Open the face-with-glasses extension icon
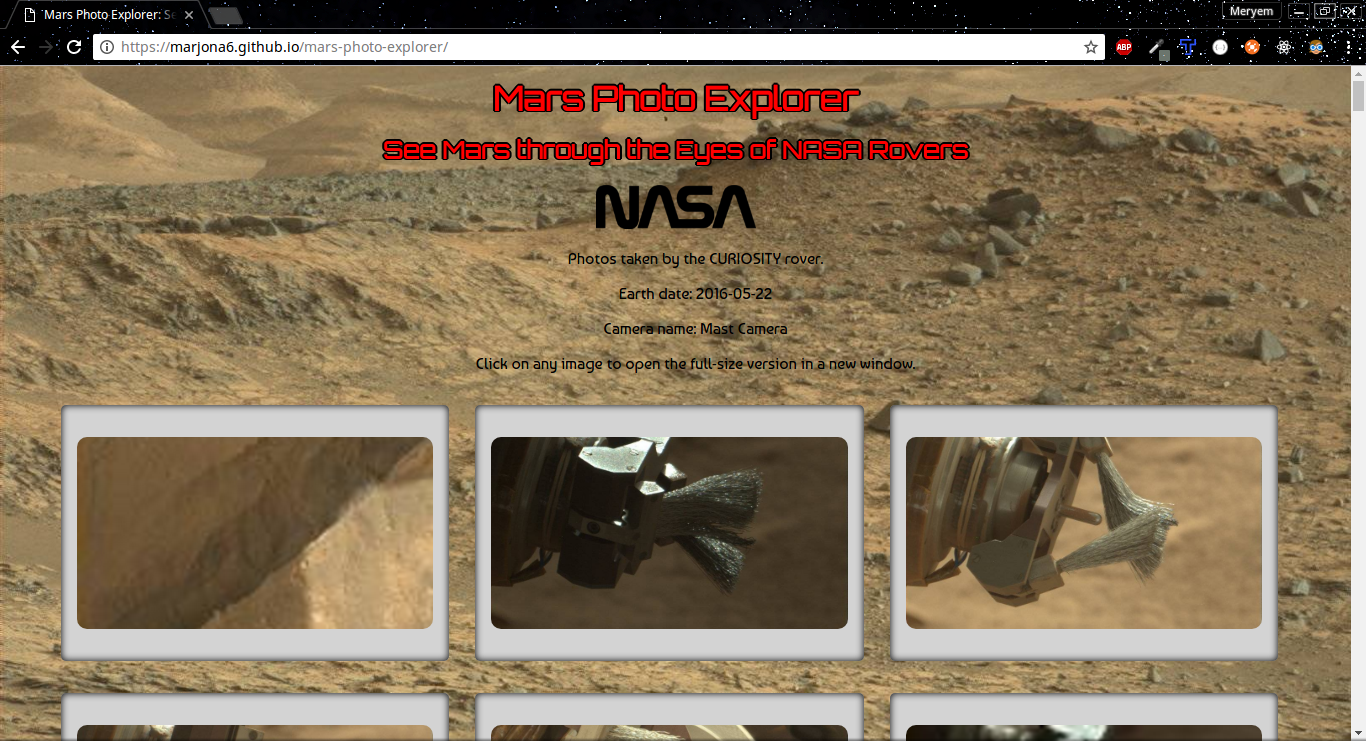This screenshot has height=741, width=1366. point(1317,47)
